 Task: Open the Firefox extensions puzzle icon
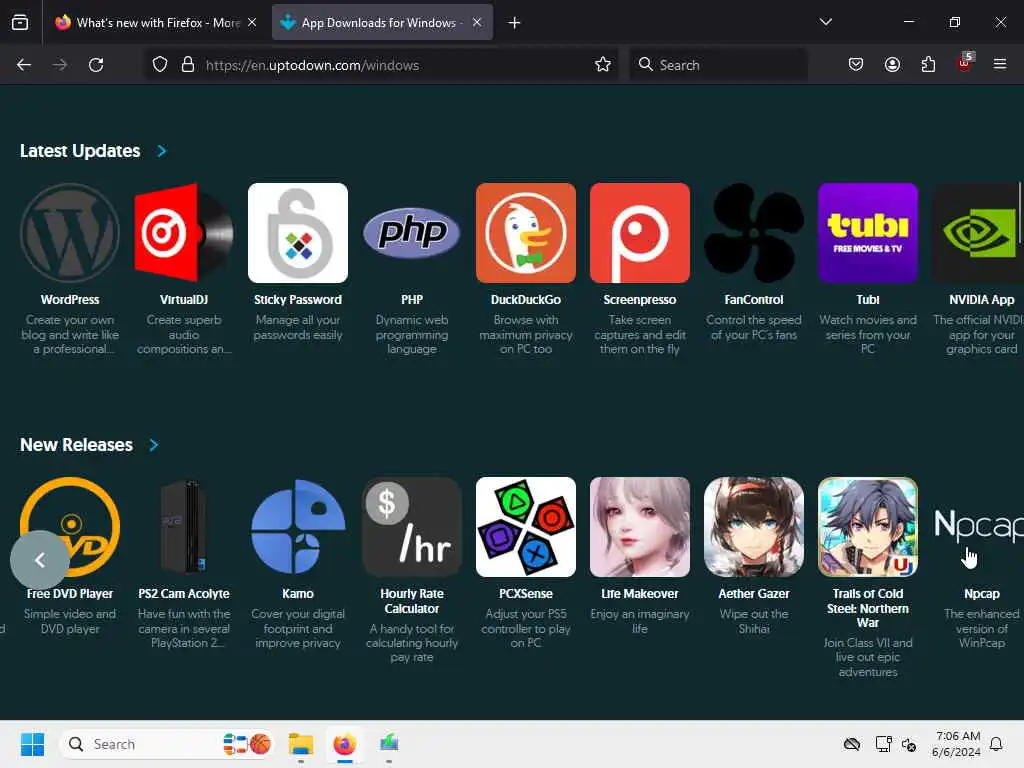tap(928, 65)
